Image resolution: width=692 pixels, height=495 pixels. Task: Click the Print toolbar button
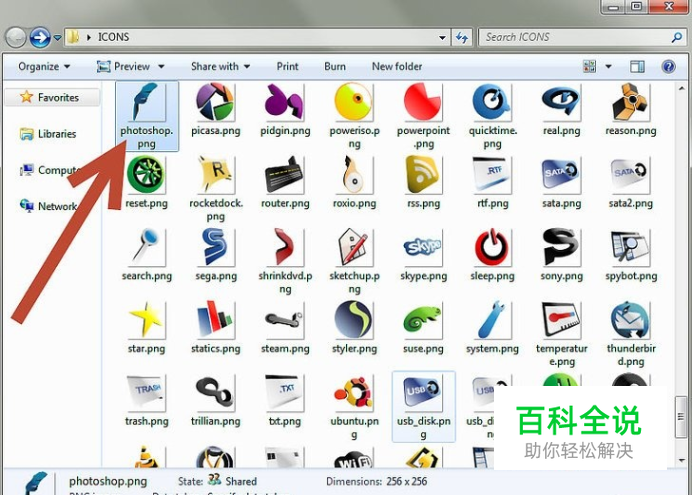[x=287, y=67]
